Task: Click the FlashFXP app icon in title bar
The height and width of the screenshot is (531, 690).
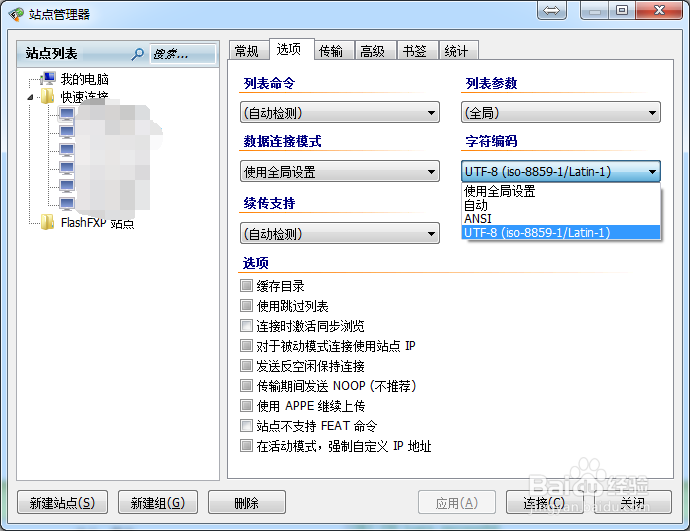Action: point(16,15)
